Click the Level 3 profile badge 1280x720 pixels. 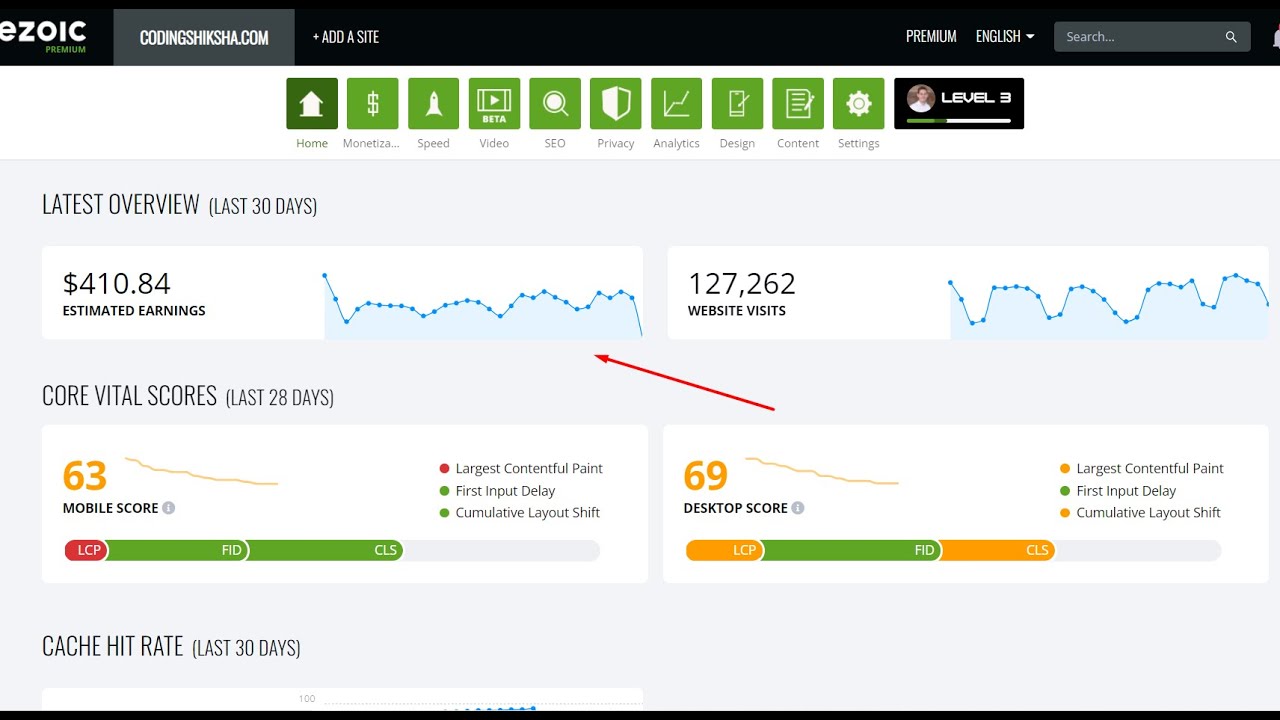tap(959, 104)
